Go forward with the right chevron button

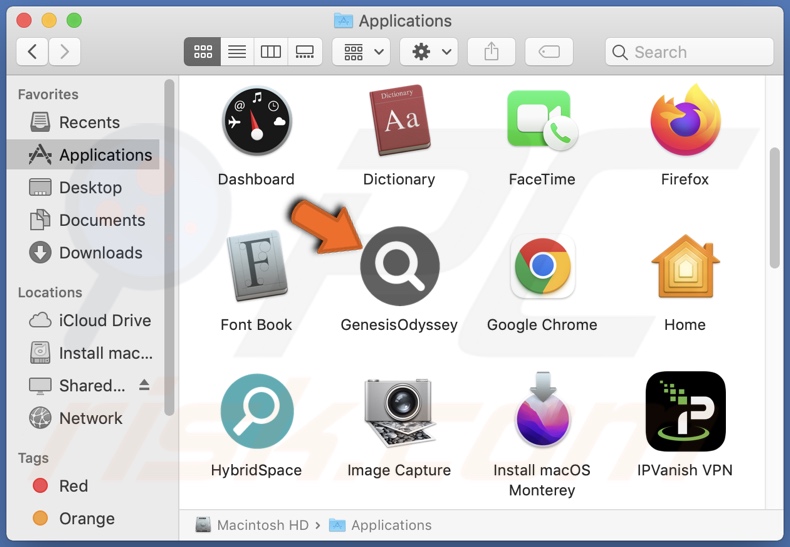(x=64, y=51)
